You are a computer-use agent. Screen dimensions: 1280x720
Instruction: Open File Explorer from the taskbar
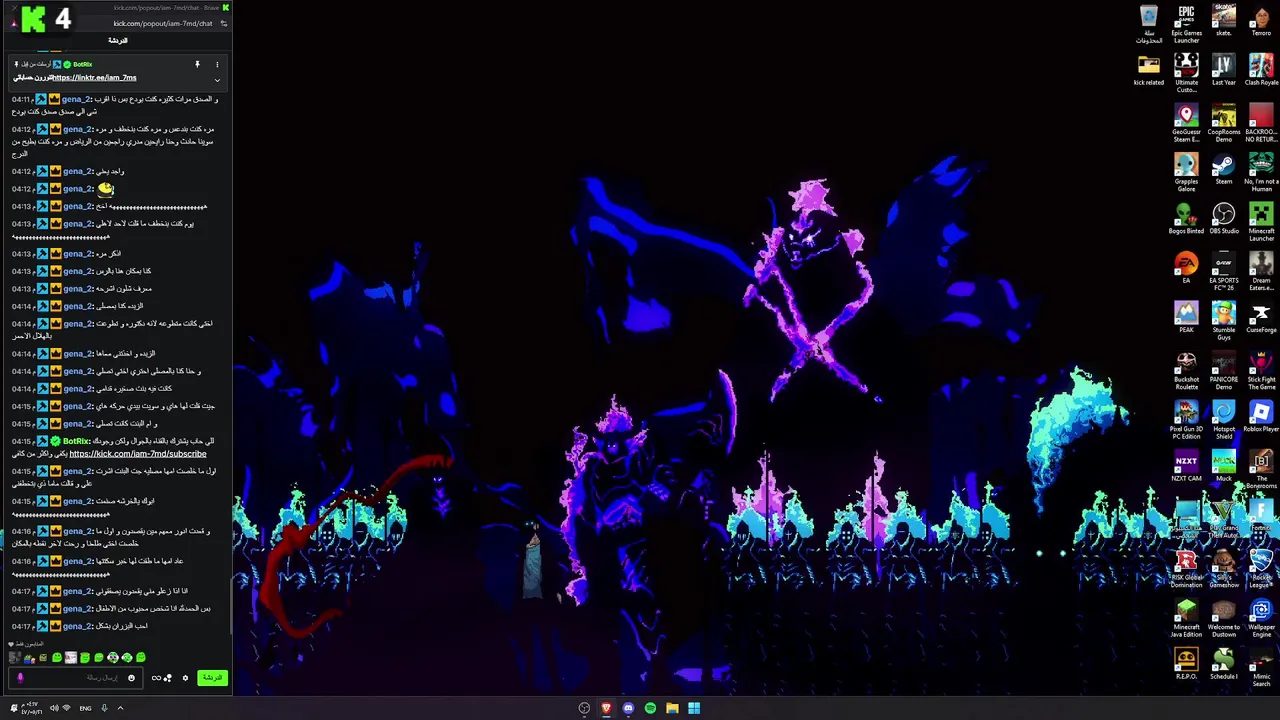[x=672, y=708]
